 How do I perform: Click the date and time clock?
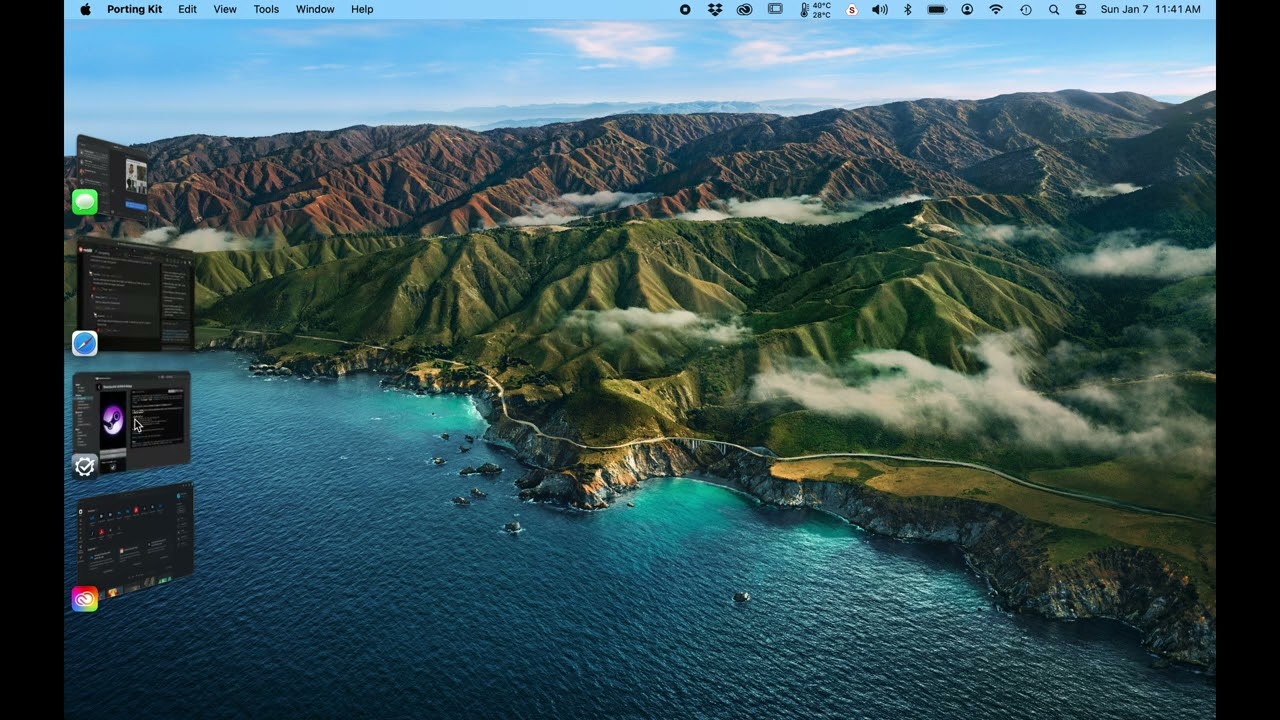point(1150,9)
